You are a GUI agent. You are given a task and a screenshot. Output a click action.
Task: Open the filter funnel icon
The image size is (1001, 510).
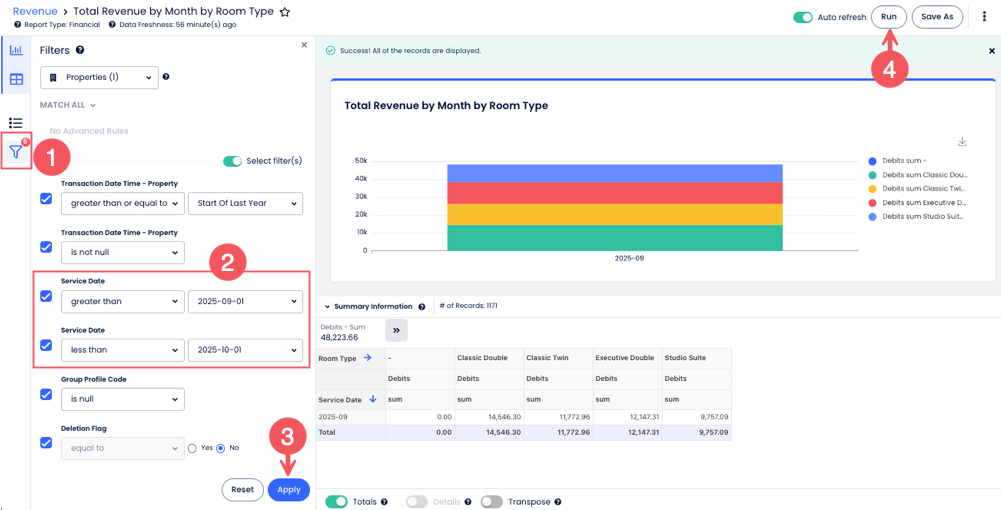coord(16,152)
